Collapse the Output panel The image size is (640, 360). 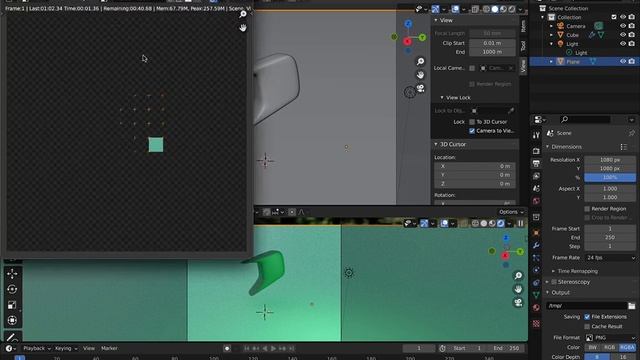pyautogui.click(x=548, y=293)
